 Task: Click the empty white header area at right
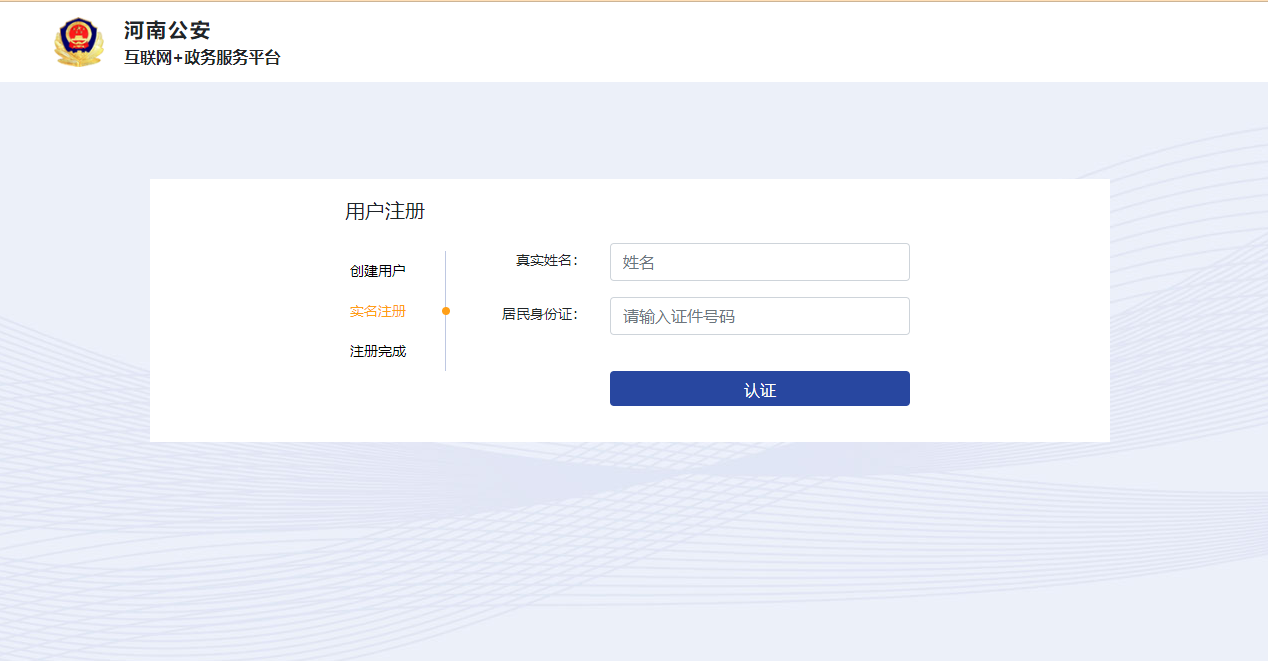[x=800, y=42]
